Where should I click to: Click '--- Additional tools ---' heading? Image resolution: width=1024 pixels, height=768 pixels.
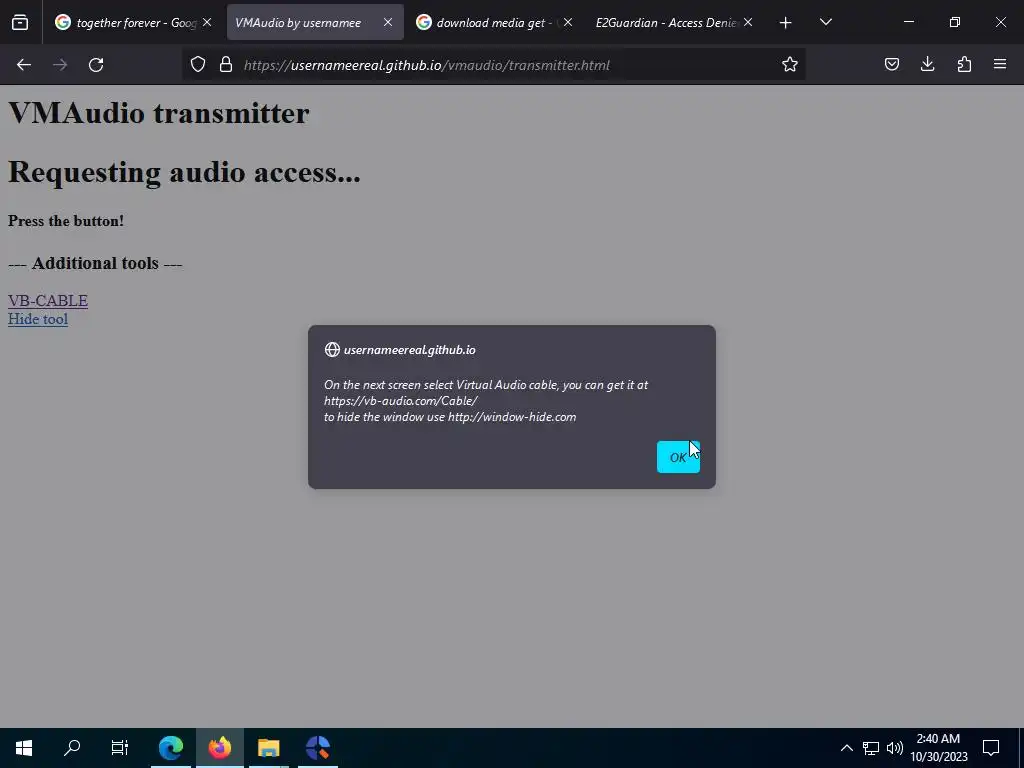coord(95,263)
